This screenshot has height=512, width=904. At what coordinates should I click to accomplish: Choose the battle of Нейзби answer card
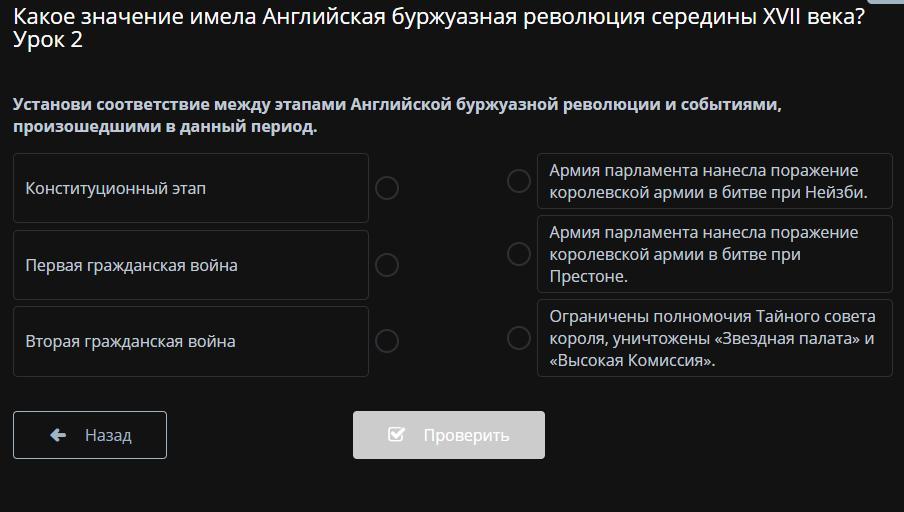[x=714, y=182]
